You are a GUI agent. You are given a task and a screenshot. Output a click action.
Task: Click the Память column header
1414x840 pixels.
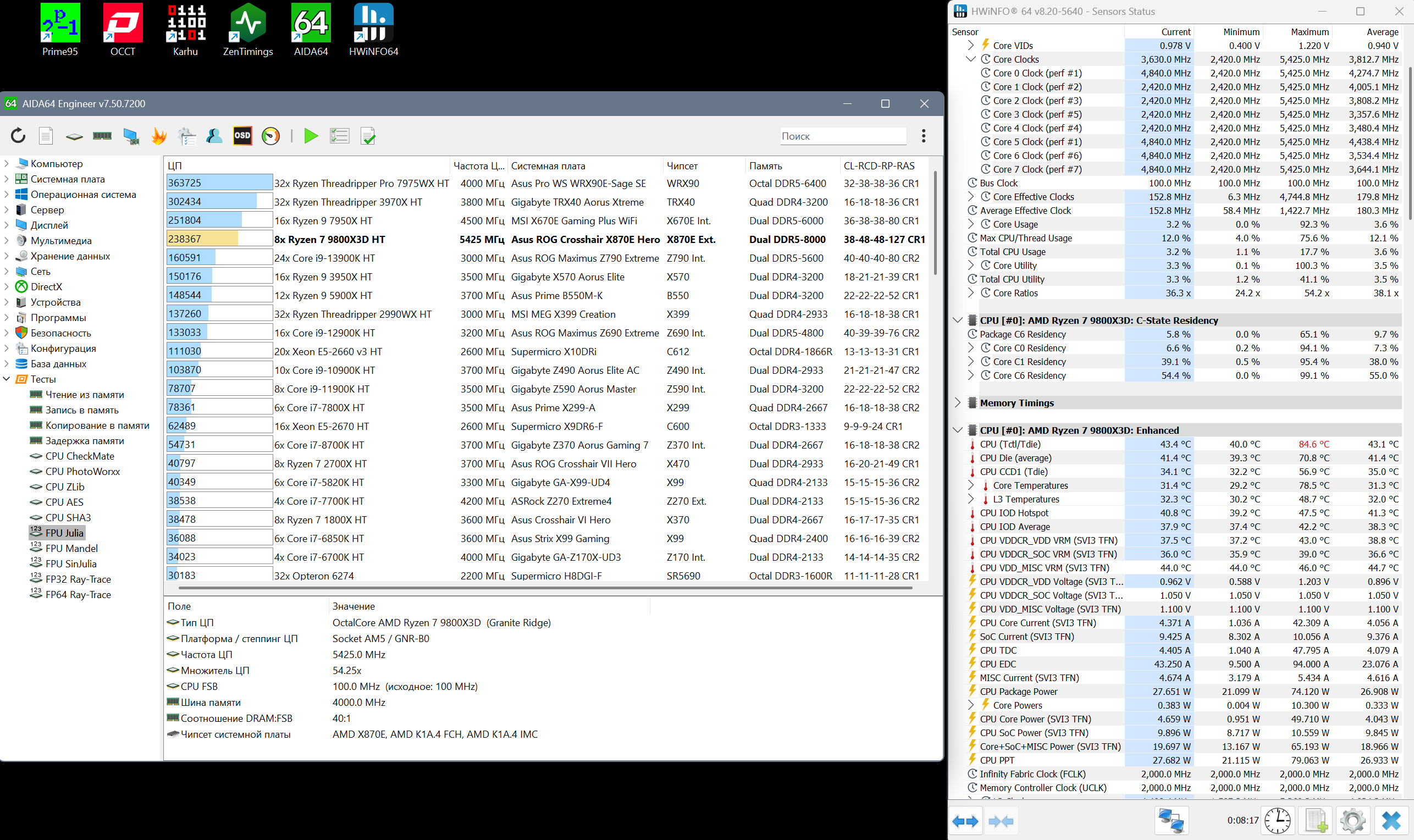(765, 166)
